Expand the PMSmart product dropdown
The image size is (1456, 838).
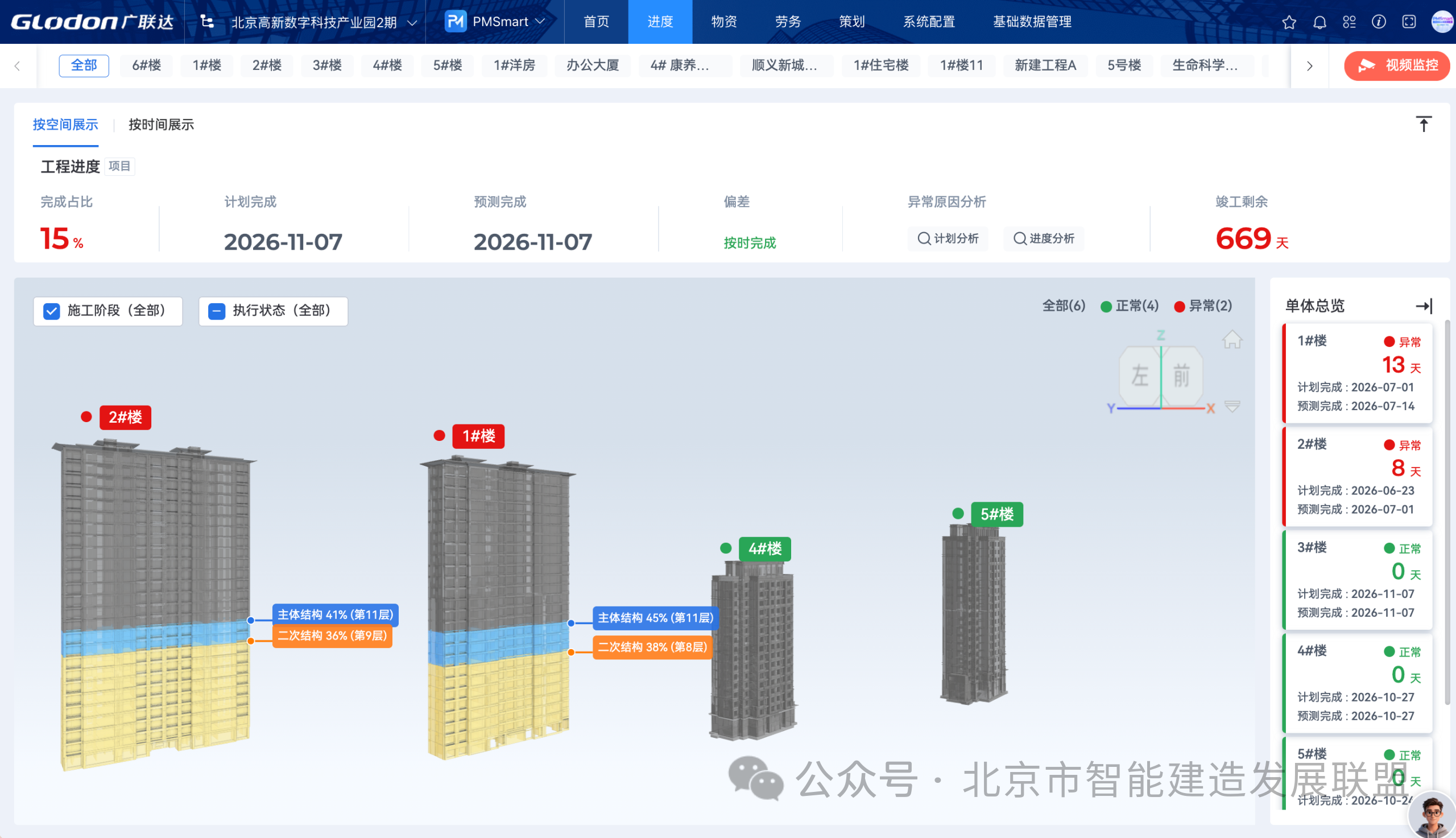[539, 22]
